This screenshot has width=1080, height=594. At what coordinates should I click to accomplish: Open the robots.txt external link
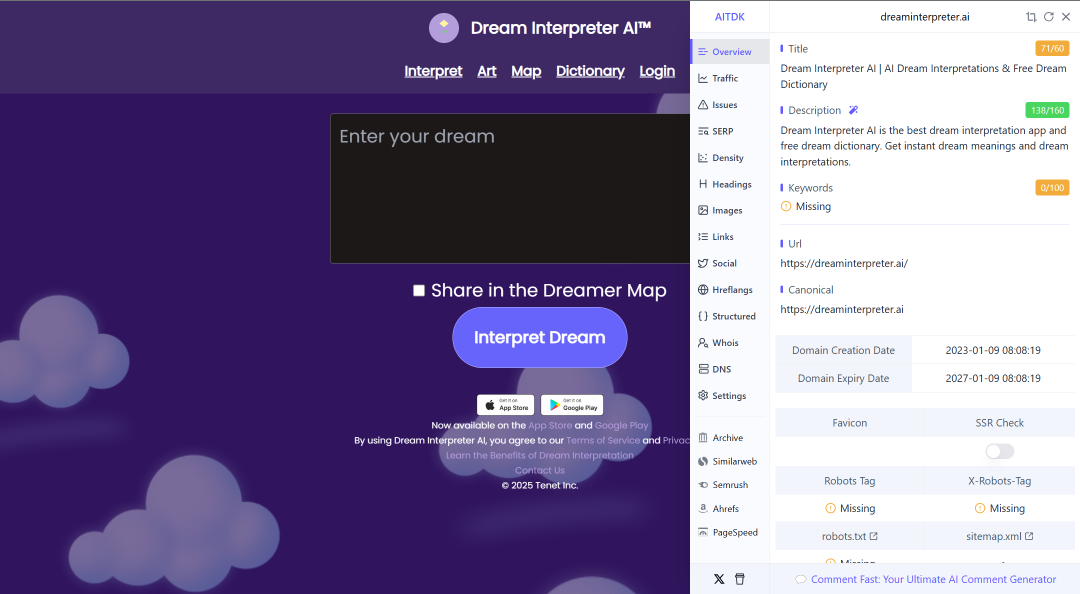[x=849, y=536]
